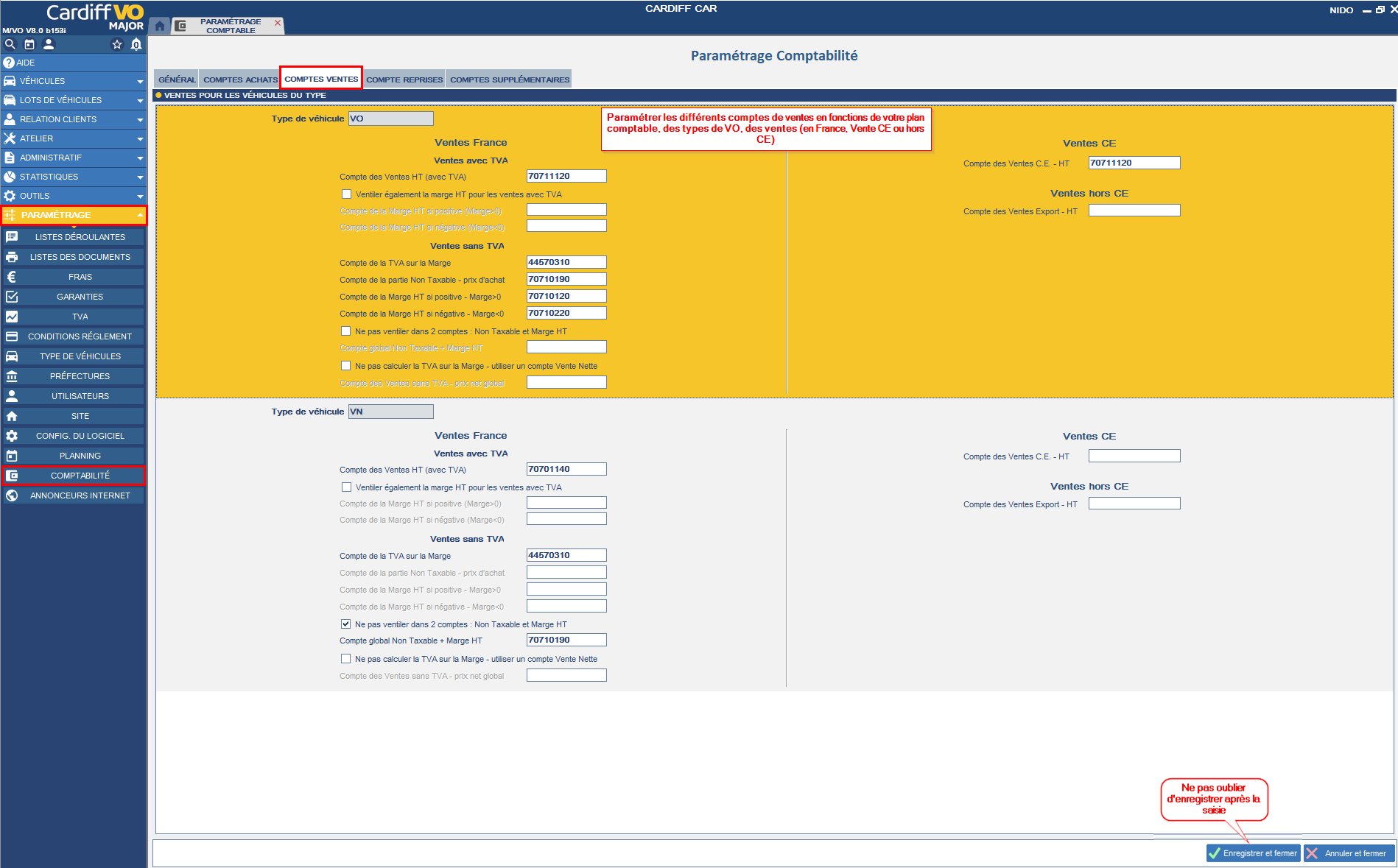This screenshot has width=1398, height=868.
Task: Switch to the Comptes Supplémentaires tab
Action: pyautogui.click(x=510, y=80)
